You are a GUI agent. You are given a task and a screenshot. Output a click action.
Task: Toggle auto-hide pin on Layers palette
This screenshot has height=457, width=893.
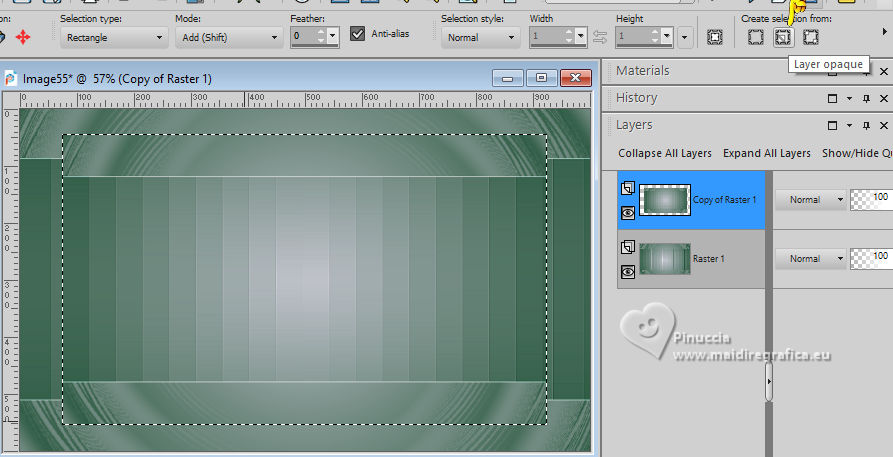[866, 125]
